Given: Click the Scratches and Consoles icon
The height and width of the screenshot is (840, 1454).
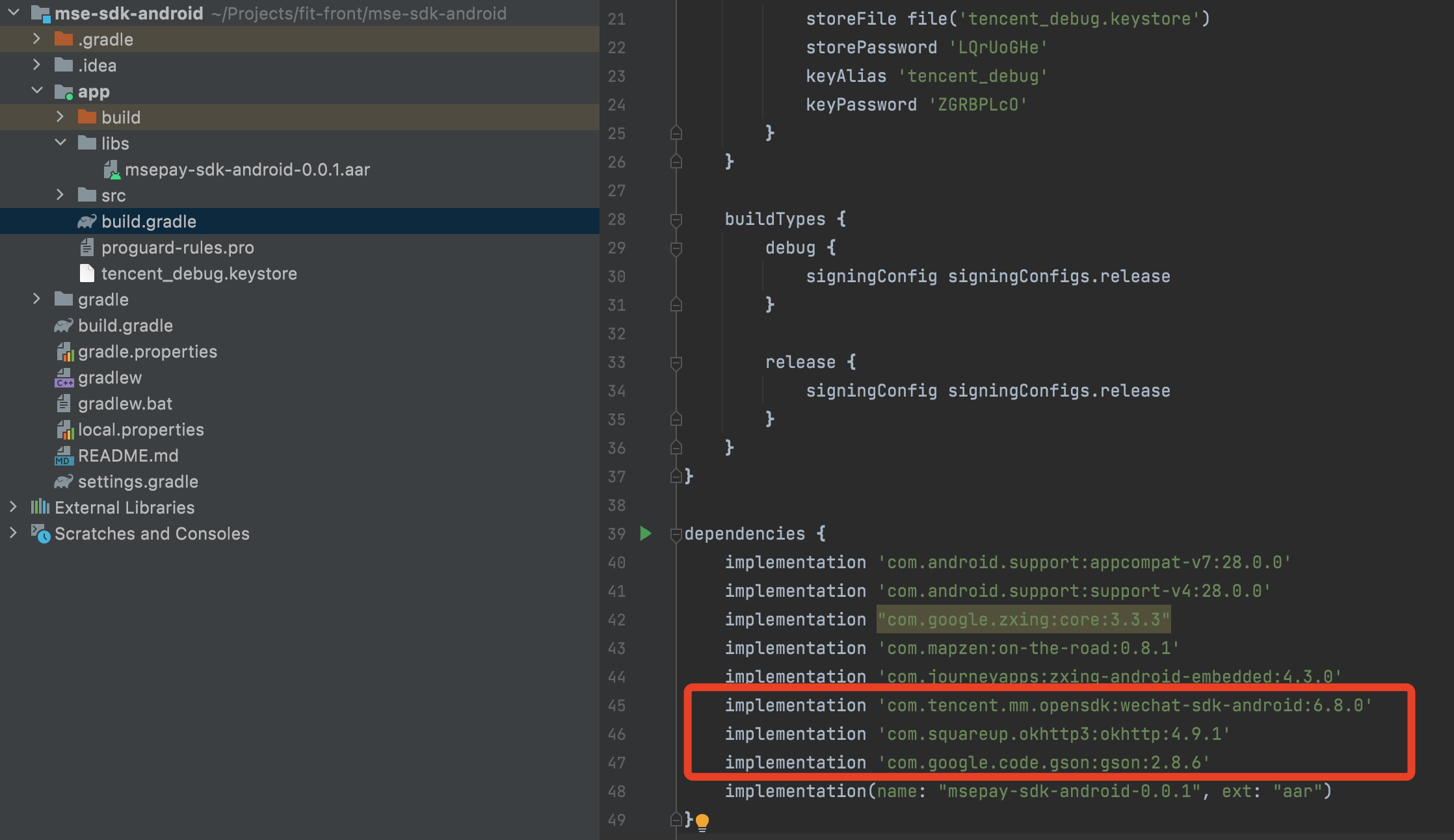Looking at the screenshot, I should coord(40,534).
